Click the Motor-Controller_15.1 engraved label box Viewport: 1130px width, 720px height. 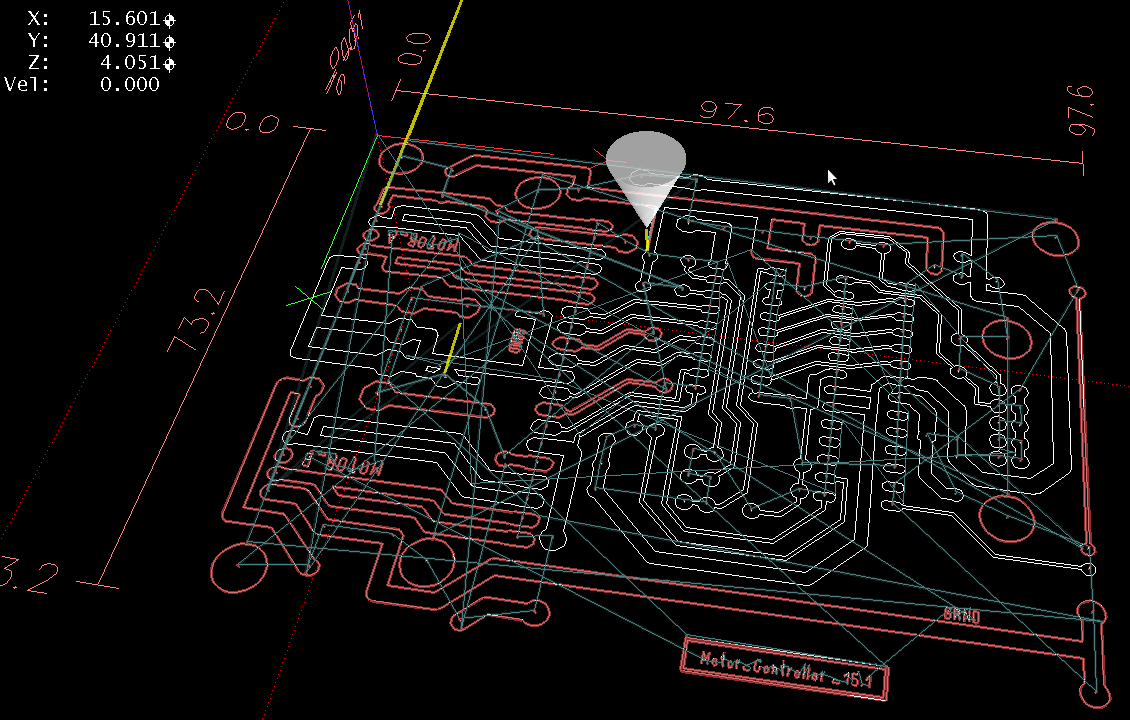tap(785, 667)
